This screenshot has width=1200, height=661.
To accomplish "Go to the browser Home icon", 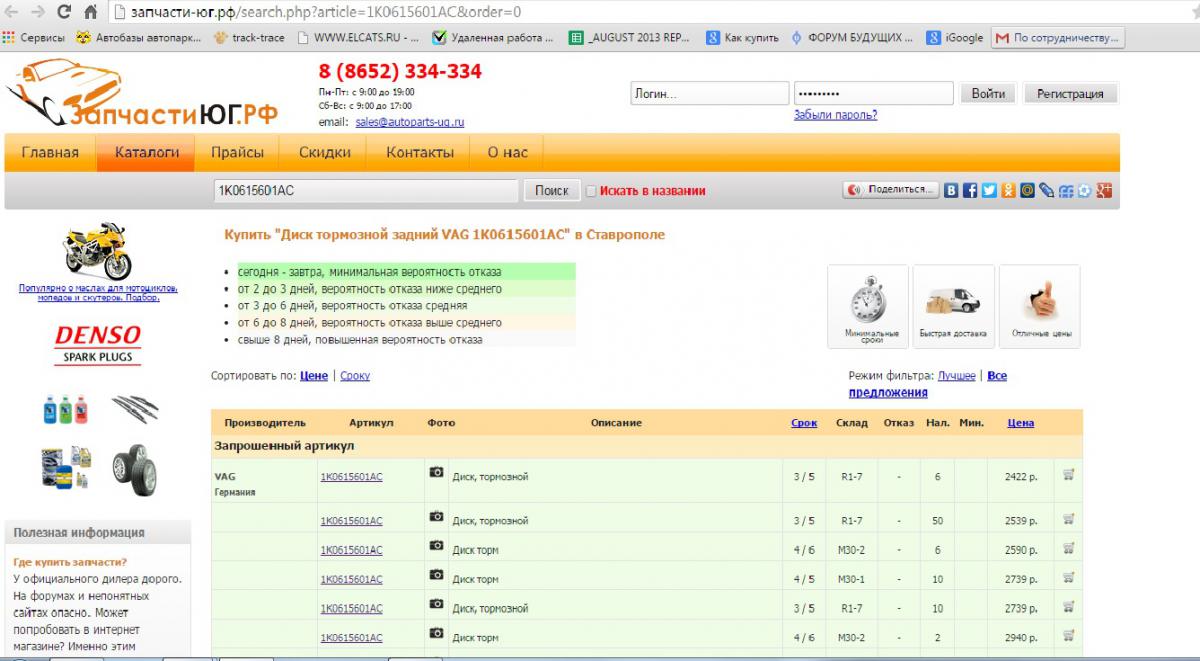I will (x=90, y=13).
